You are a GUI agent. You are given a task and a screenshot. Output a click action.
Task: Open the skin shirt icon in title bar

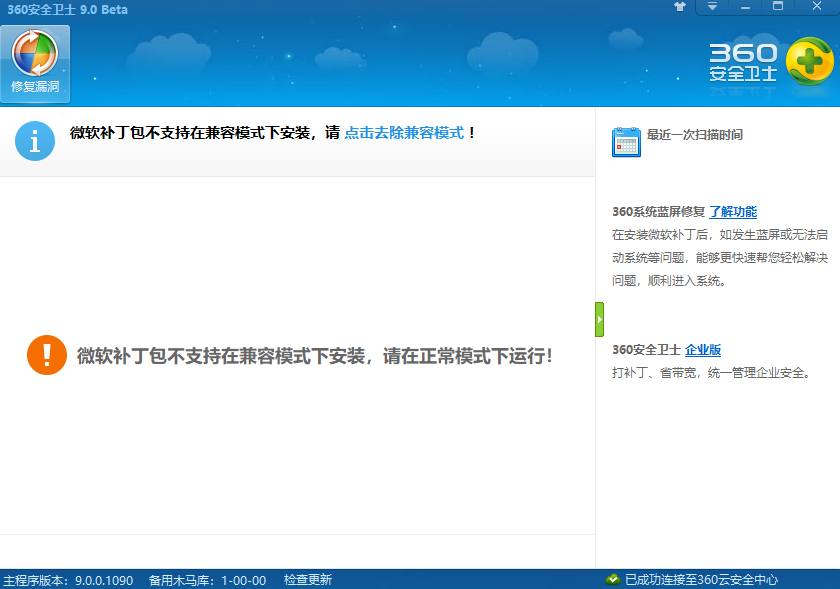coord(680,7)
